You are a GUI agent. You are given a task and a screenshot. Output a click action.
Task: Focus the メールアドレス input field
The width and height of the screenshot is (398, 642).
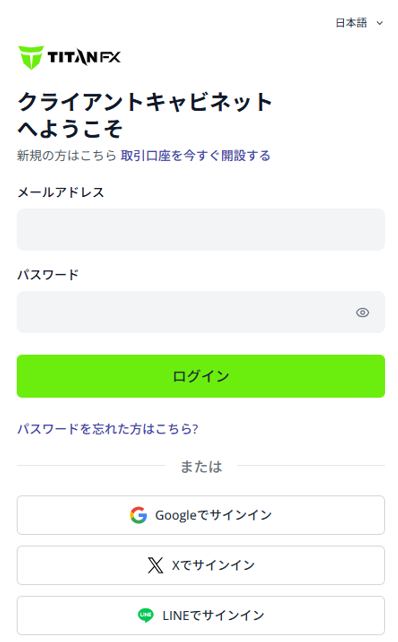click(x=201, y=230)
